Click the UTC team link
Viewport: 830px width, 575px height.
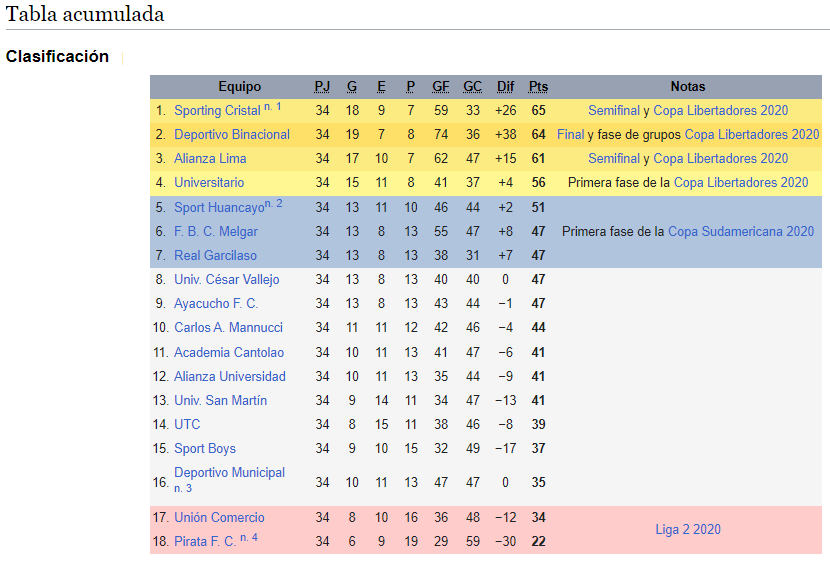[187, 424]
